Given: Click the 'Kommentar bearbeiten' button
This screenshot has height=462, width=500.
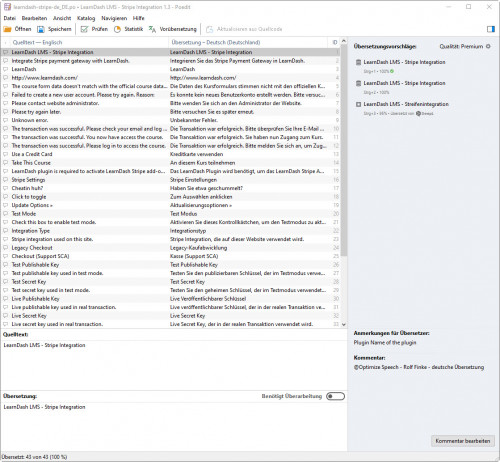Looking at the screenshot, I should click(463, 441).
